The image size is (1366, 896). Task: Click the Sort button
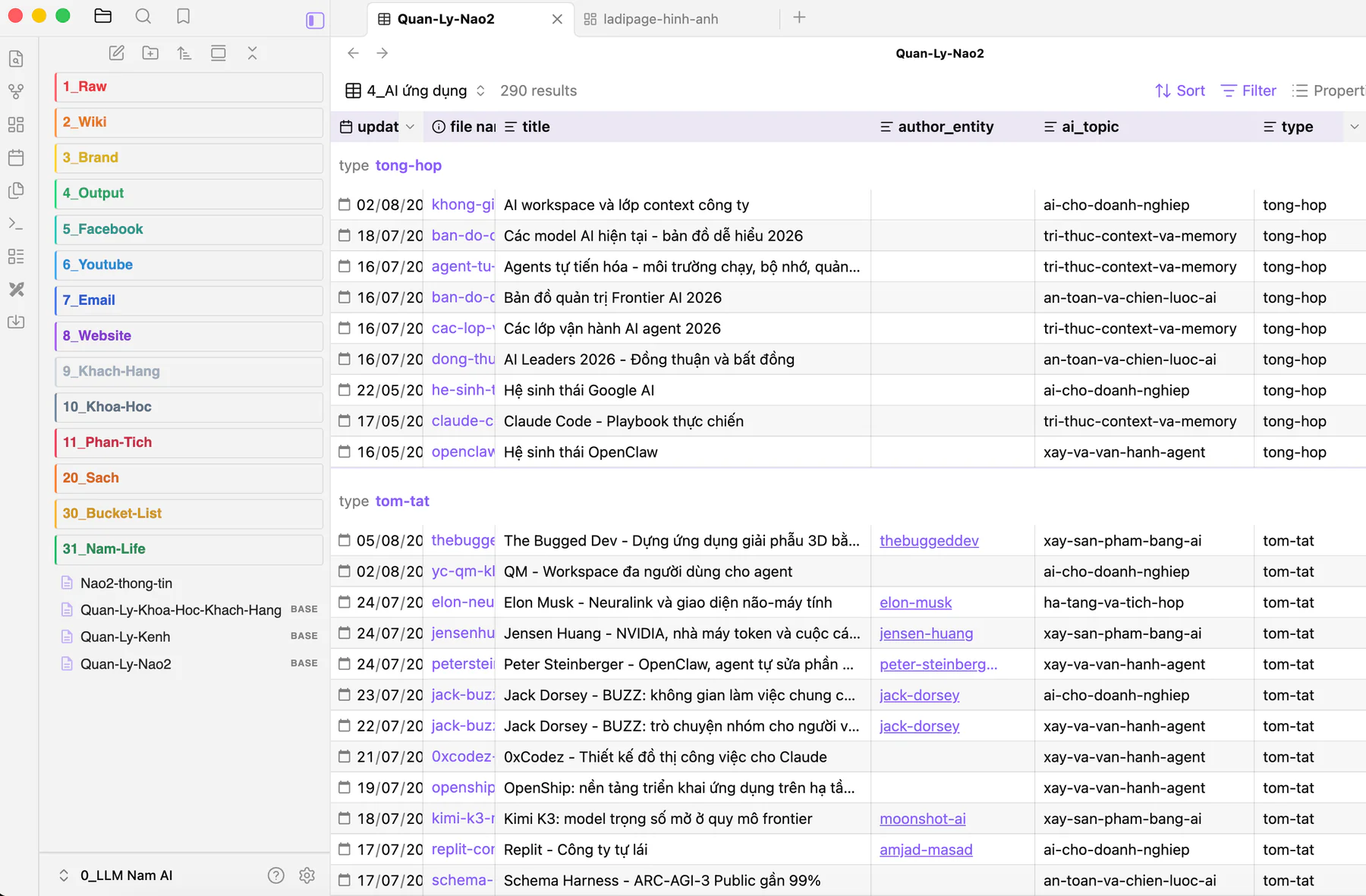[1180, 91]
